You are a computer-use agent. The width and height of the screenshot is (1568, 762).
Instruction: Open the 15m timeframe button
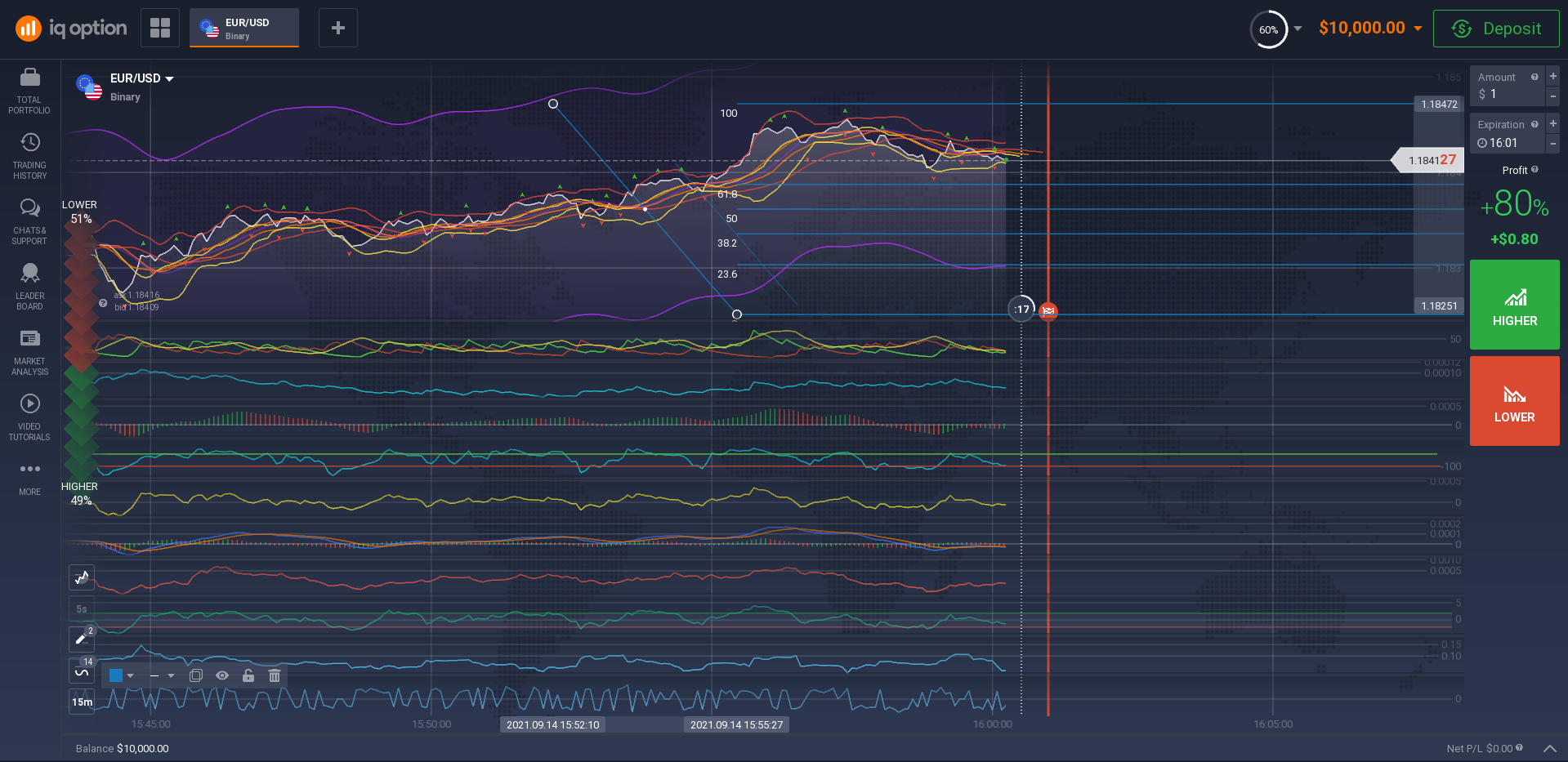click(82, 702)
